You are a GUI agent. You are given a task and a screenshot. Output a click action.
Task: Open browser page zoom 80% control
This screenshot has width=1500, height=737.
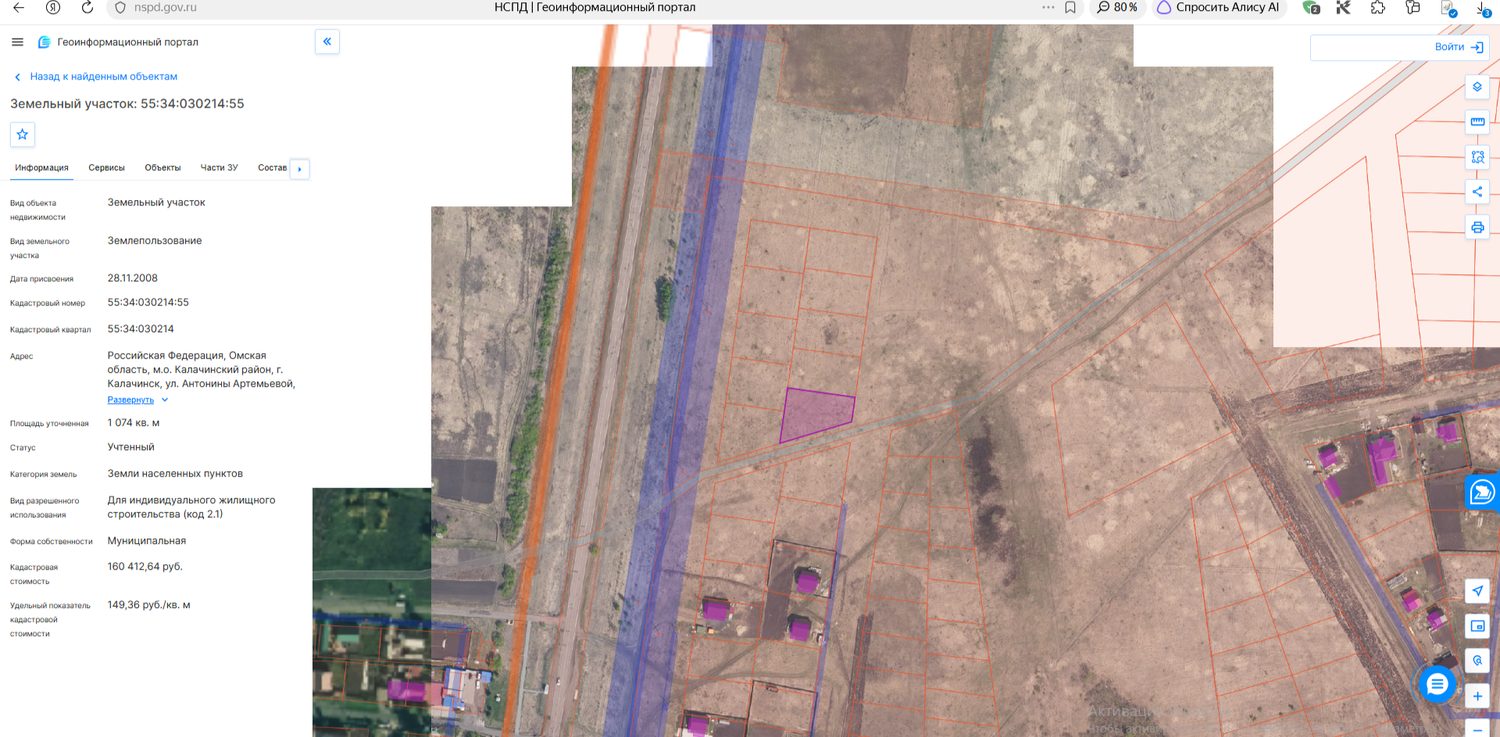[x=1117, y=7]
